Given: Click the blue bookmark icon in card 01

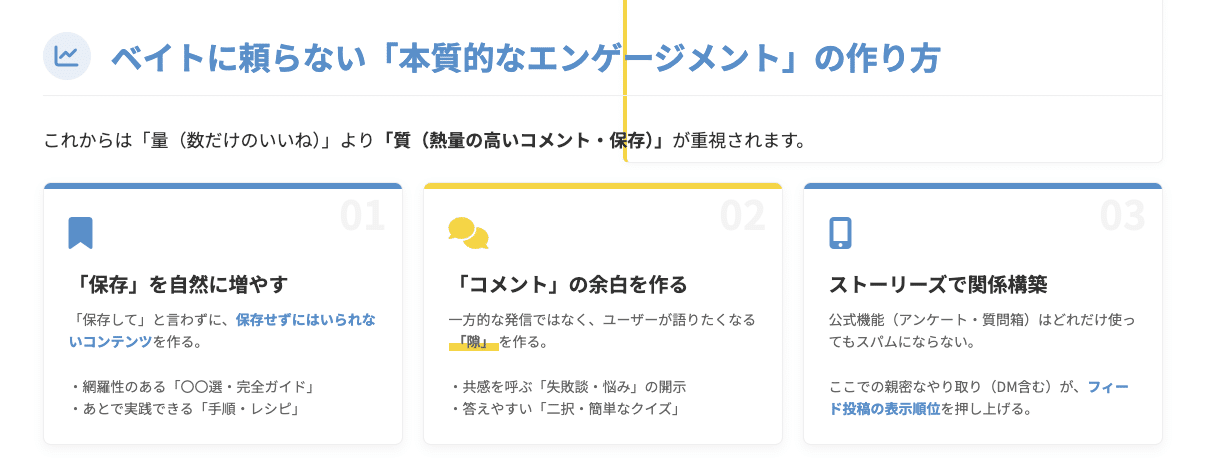Looking at the screenshot, I should (80, 233).
